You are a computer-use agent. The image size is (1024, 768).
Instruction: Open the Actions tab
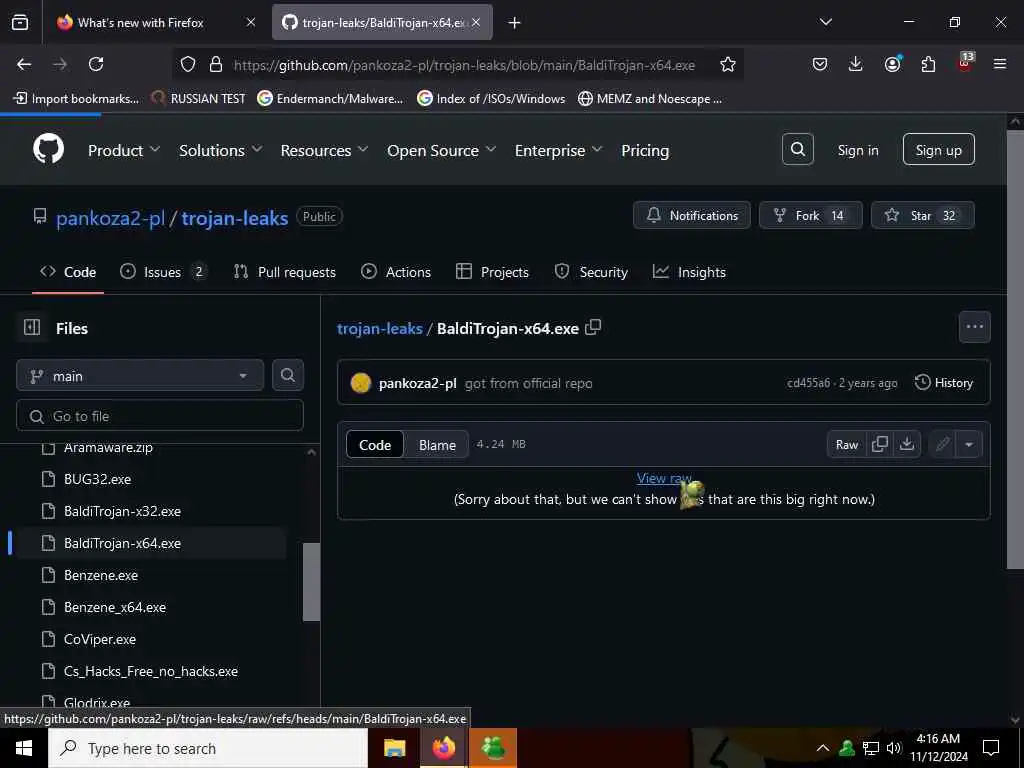coord(396,272)
